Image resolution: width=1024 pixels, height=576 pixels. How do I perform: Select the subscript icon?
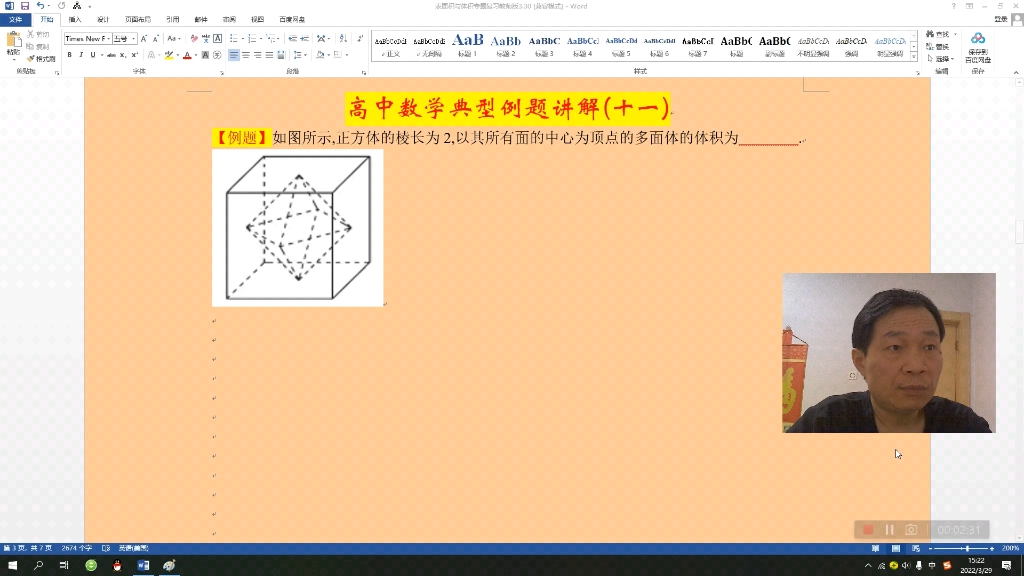[x=123, y=54]
